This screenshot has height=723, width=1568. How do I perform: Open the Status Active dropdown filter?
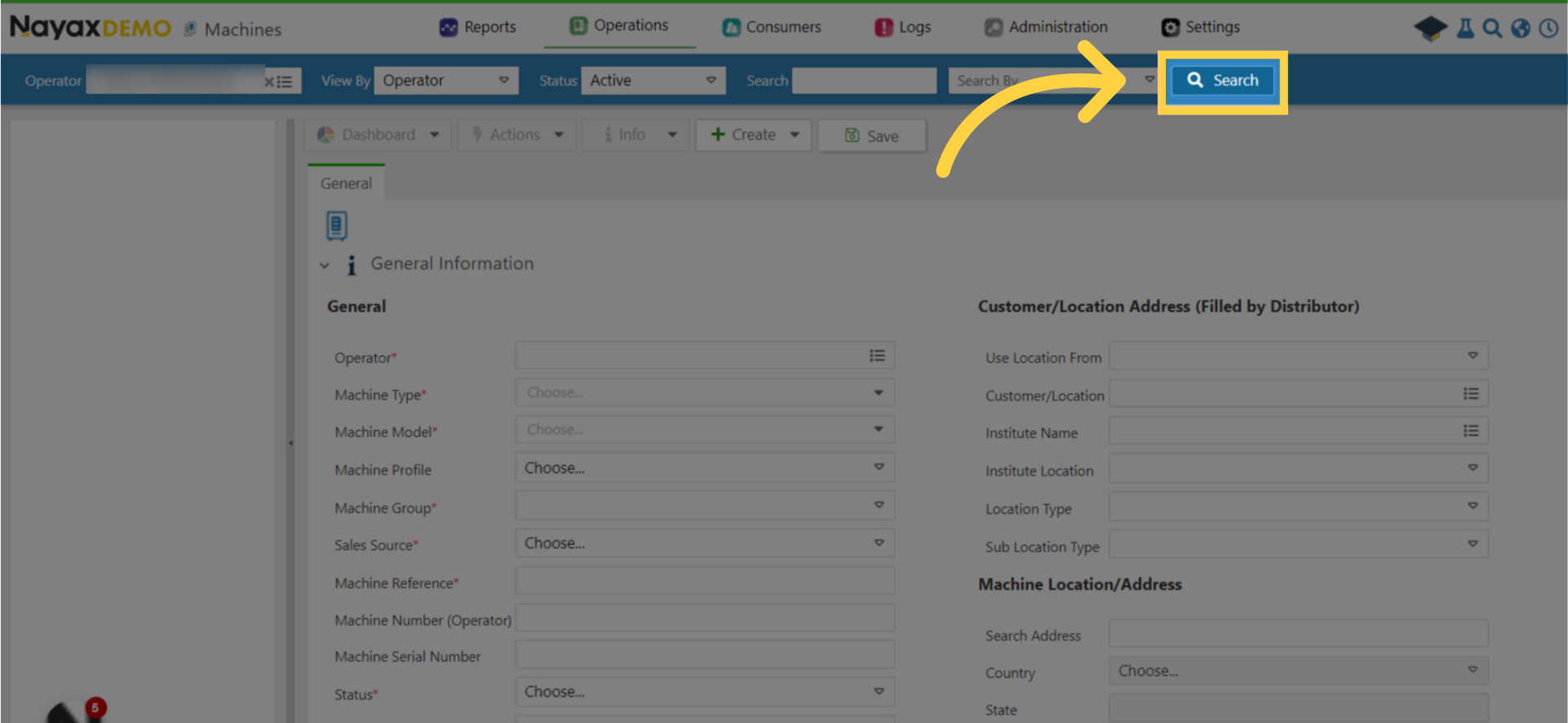click(x=653, y=81)
